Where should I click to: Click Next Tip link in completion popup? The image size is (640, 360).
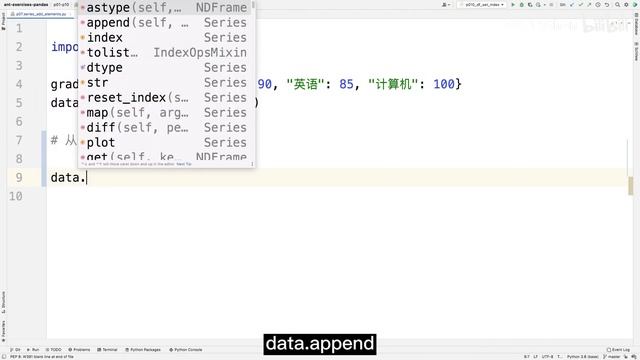pos(184,164)
